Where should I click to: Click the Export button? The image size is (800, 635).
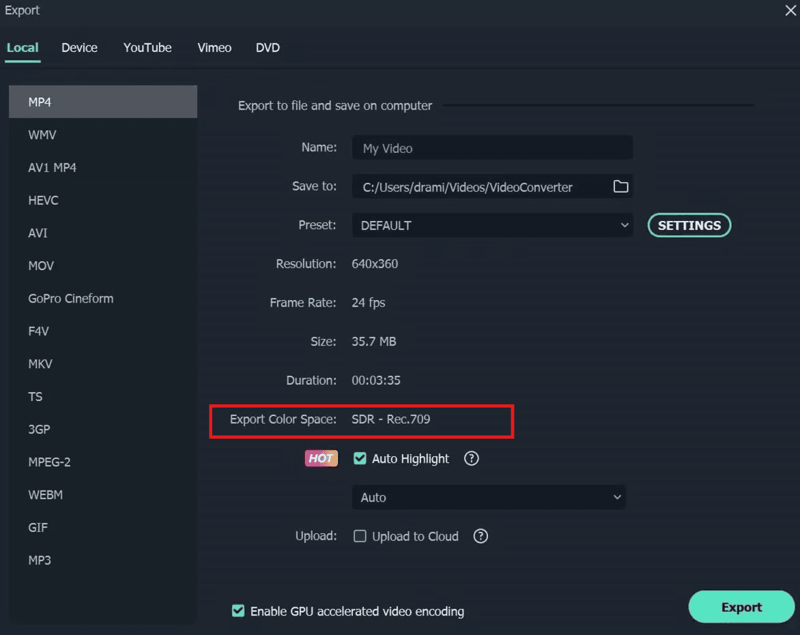(x=741, y=606)
